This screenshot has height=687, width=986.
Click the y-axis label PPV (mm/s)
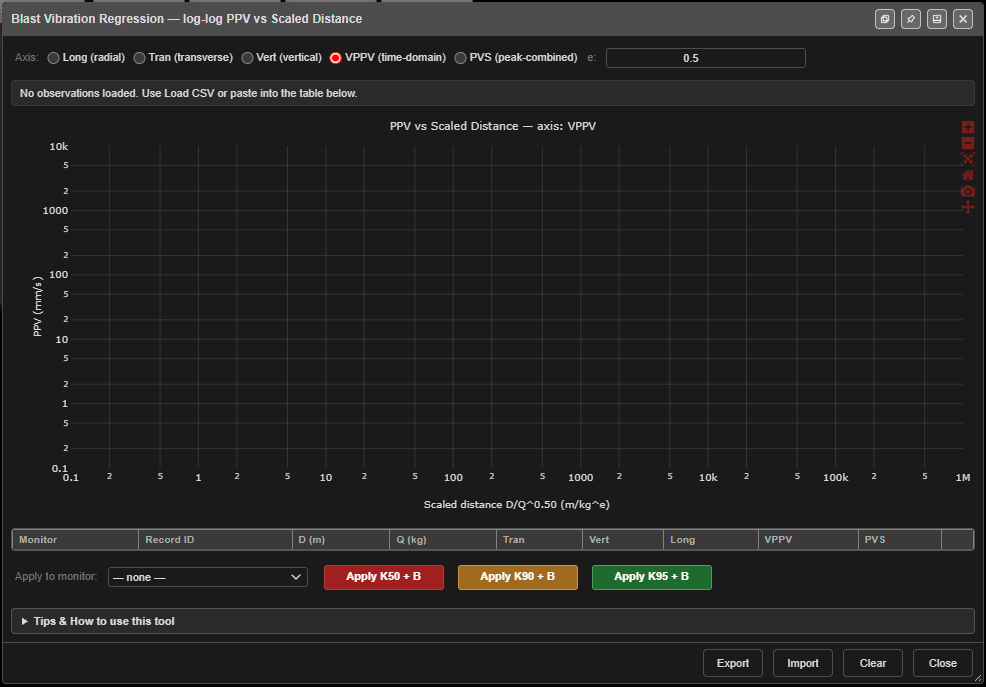click(x=38, y=306)
